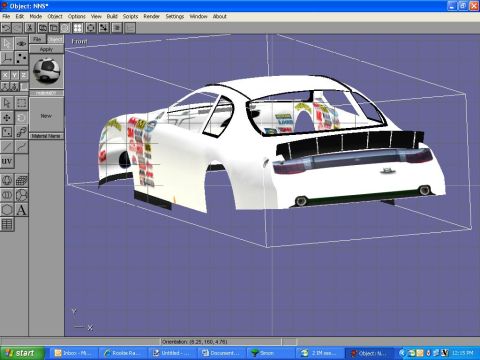Add a sphere primitive
Image resolution: width=480 pixels, height=360 pixels.
click(7, 180)
